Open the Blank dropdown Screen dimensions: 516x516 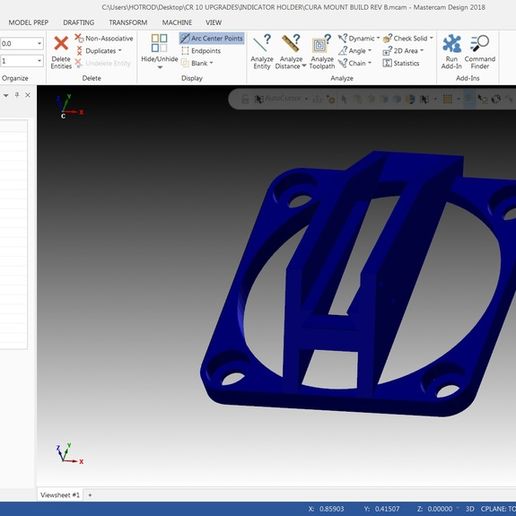(197, 63)
